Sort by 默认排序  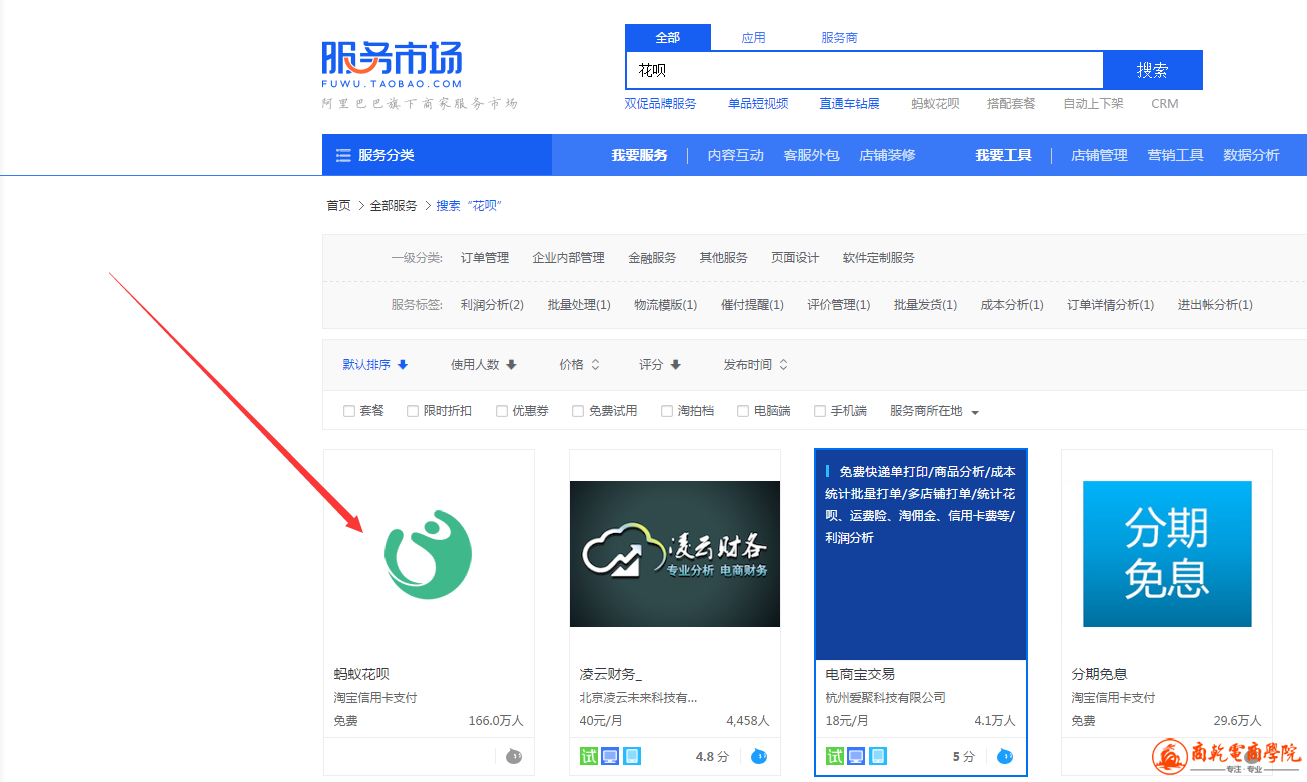tap(376, 365)
